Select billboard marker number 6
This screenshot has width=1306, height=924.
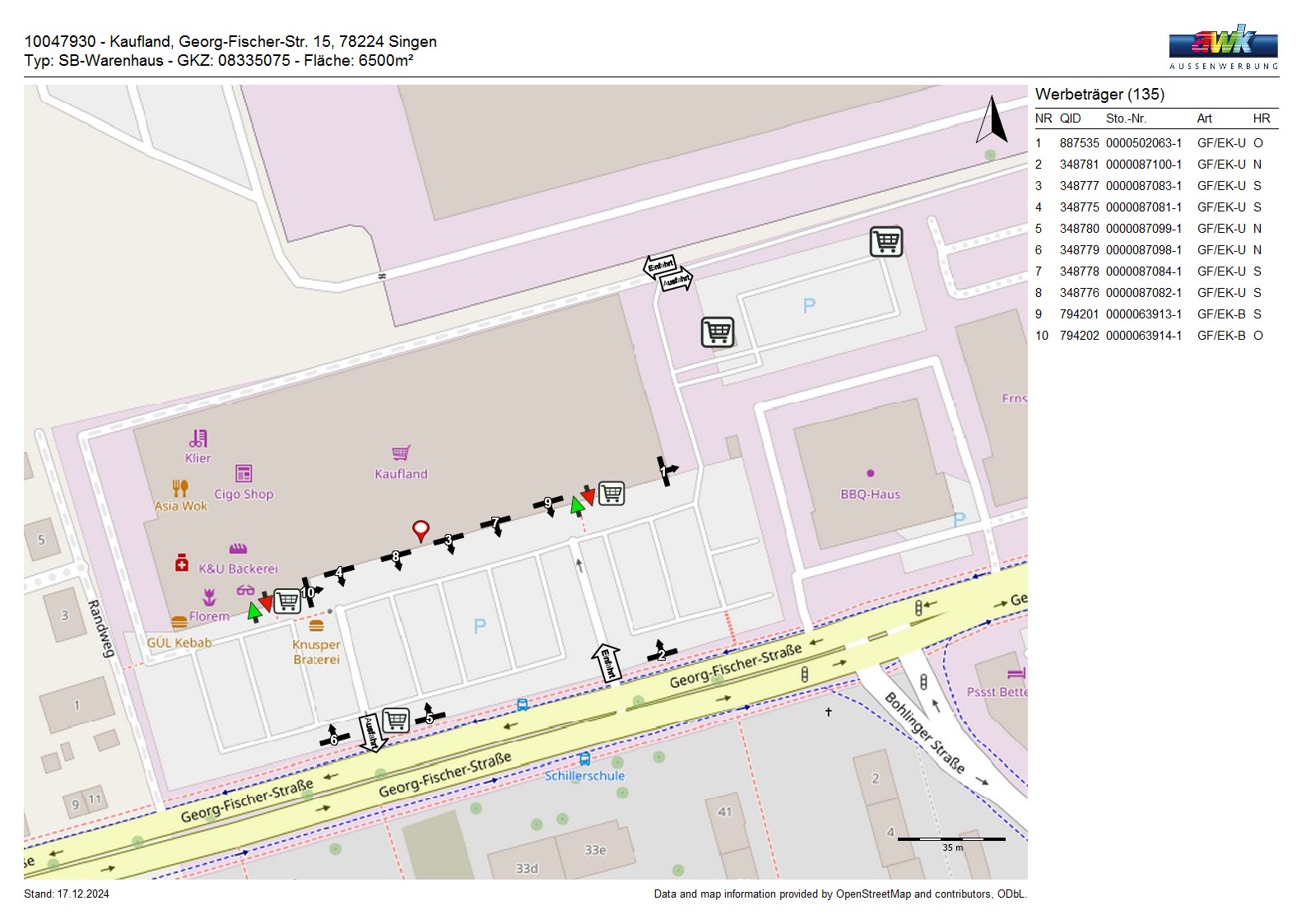[x=333, y=738]
